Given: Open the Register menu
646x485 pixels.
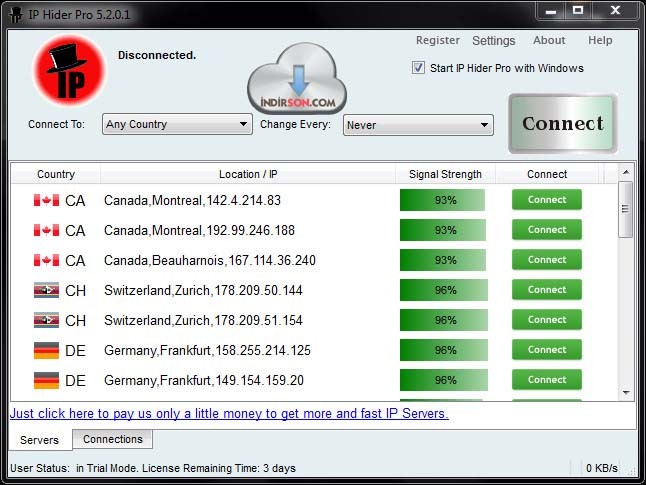Looking at the screenshot, I should 438,40.
